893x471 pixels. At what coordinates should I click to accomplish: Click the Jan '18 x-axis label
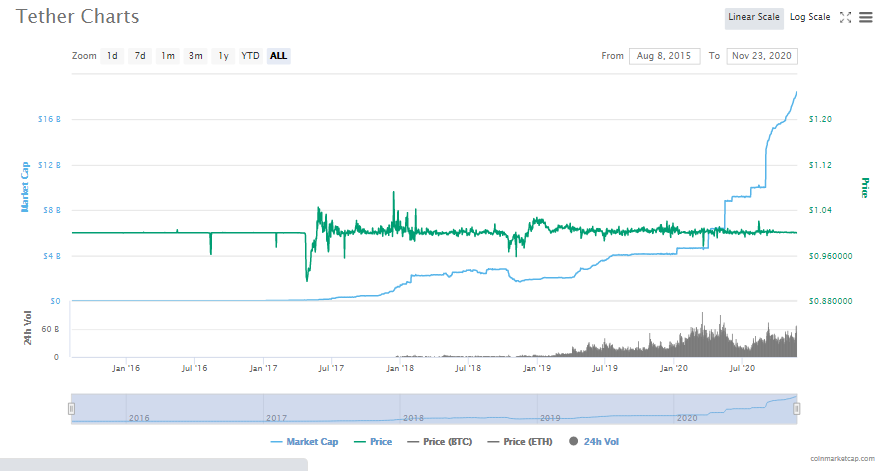point(400,368)
